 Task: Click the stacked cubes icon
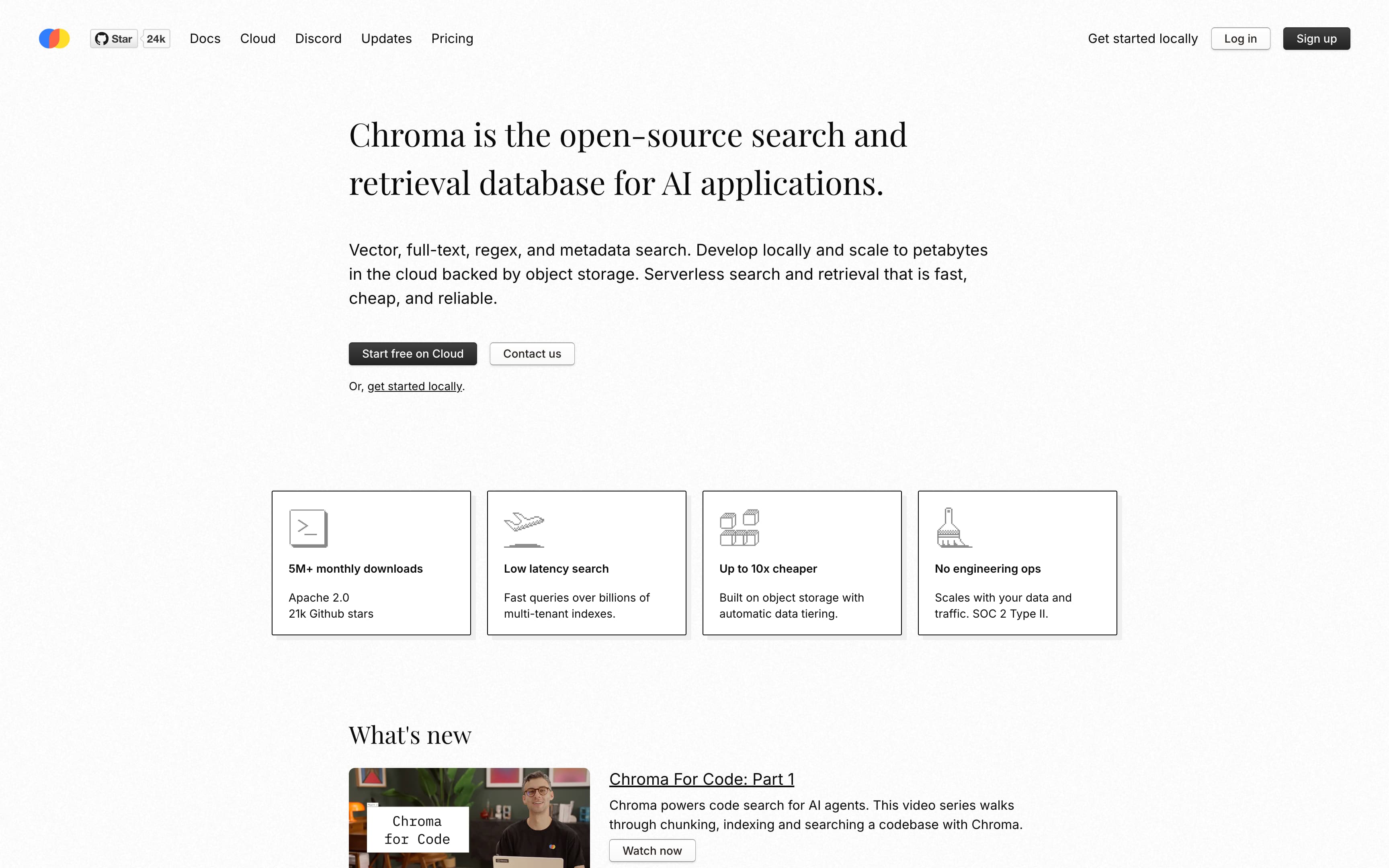(739, 528)
